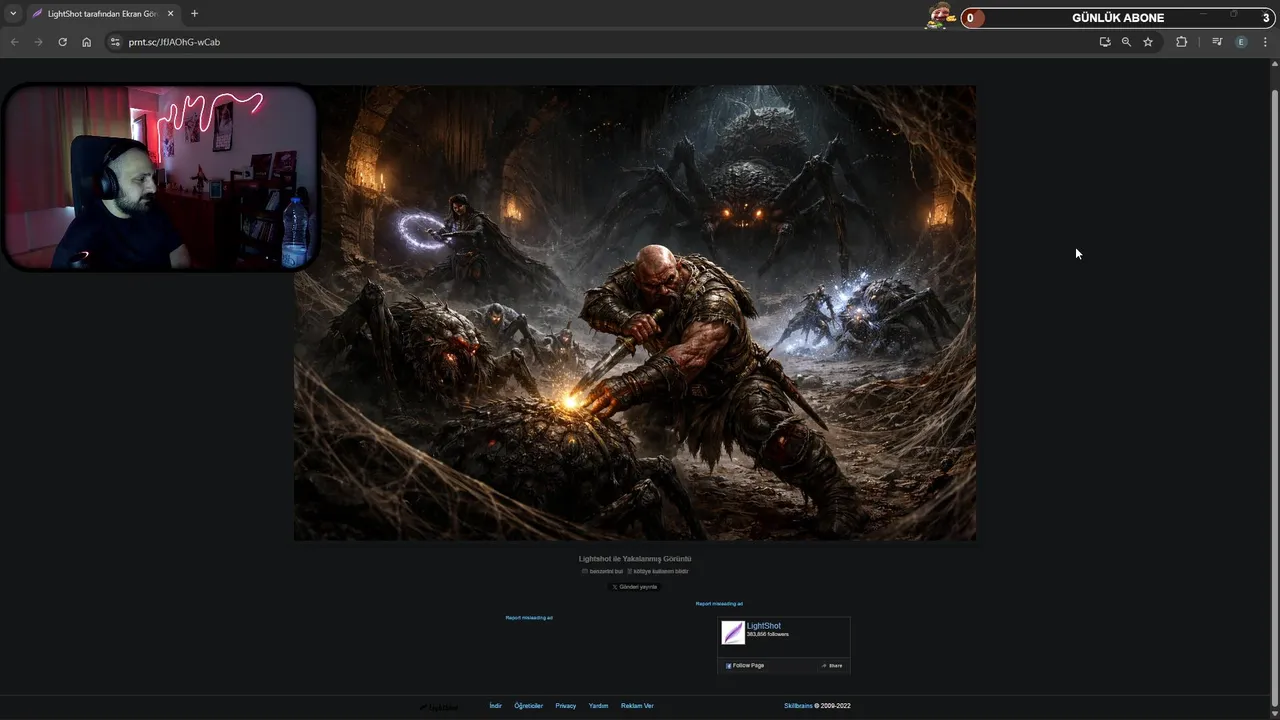Click the streamer webcam overlay

[160, 177]
